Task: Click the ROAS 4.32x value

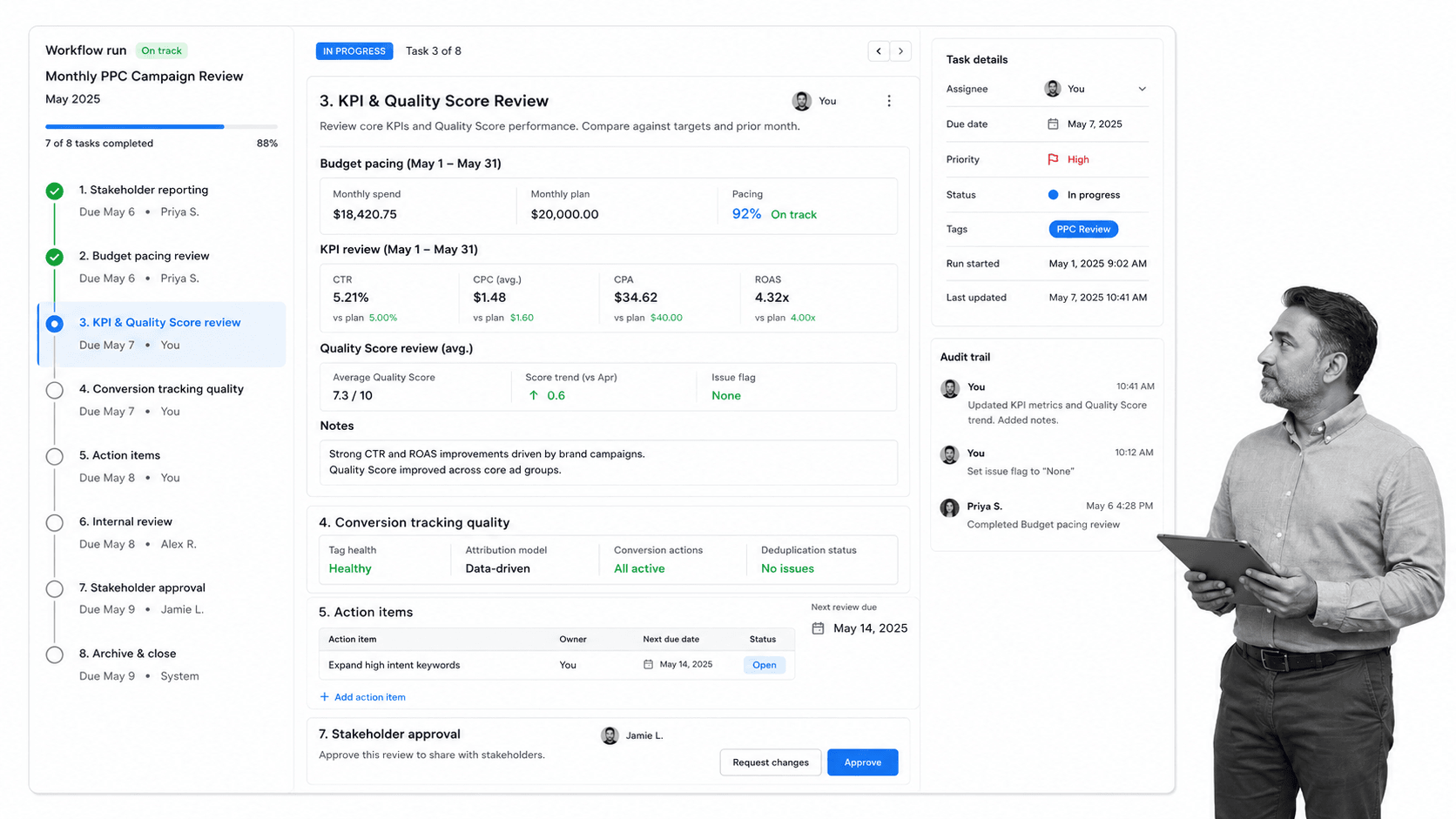Action: pos(772,298)
